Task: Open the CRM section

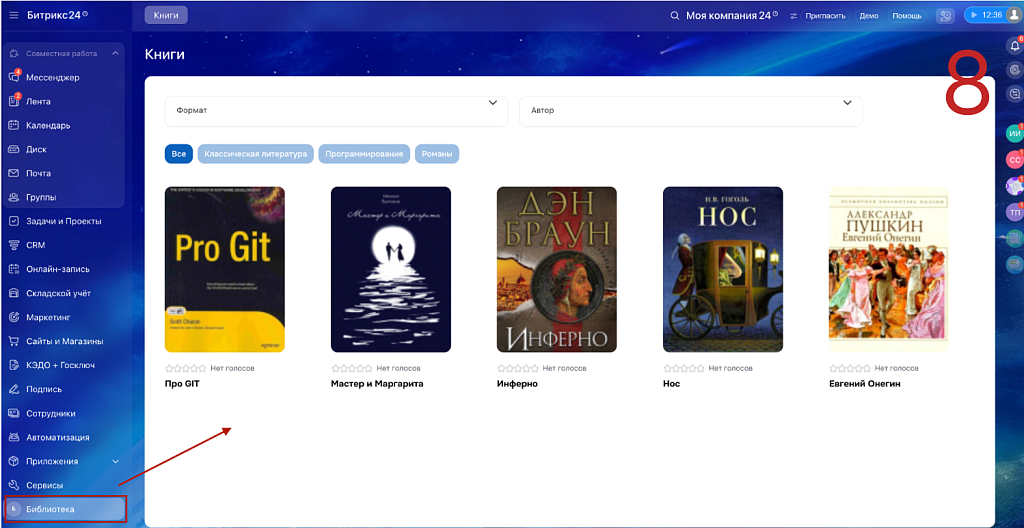Action: (35, 245)
